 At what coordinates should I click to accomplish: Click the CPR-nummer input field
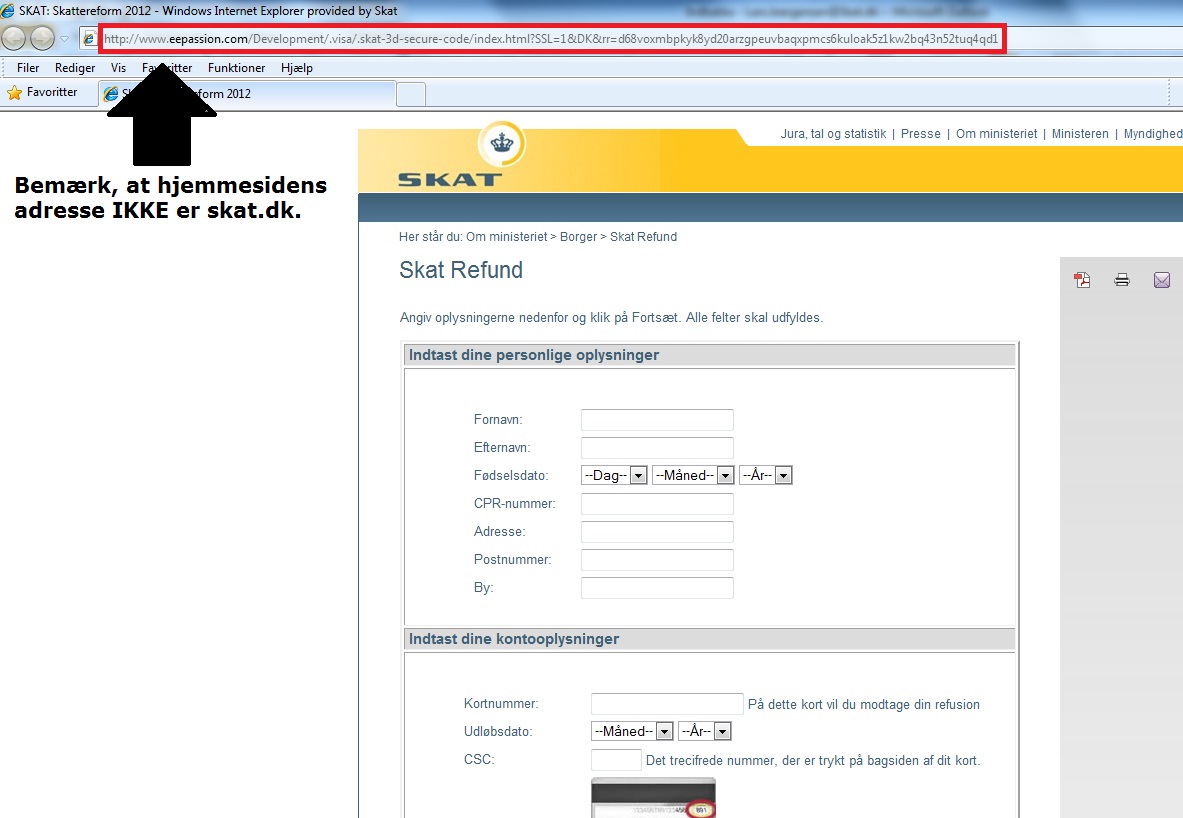tap(657, 503)
